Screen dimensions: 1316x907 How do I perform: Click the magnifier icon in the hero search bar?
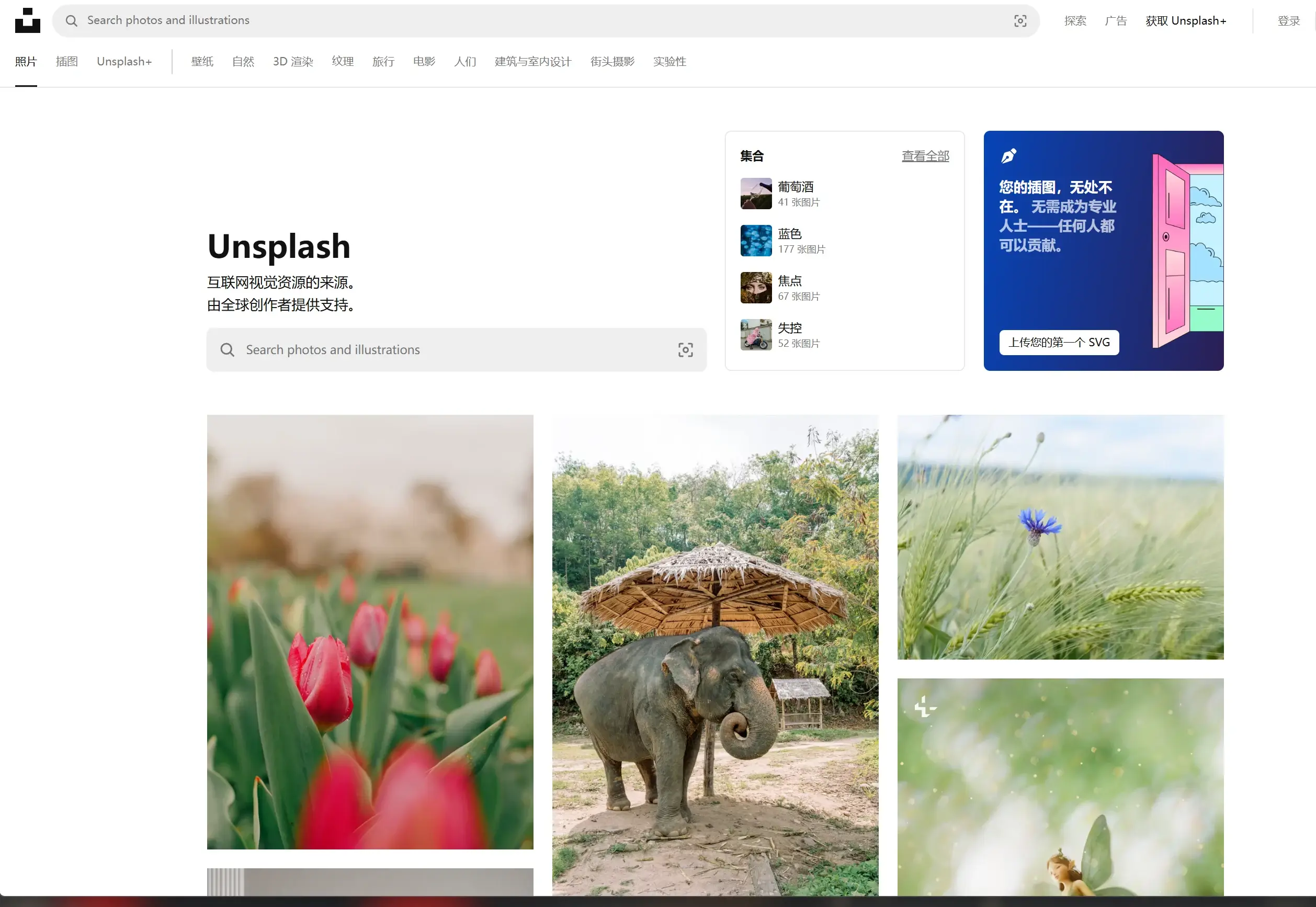(x=226, y=350)
